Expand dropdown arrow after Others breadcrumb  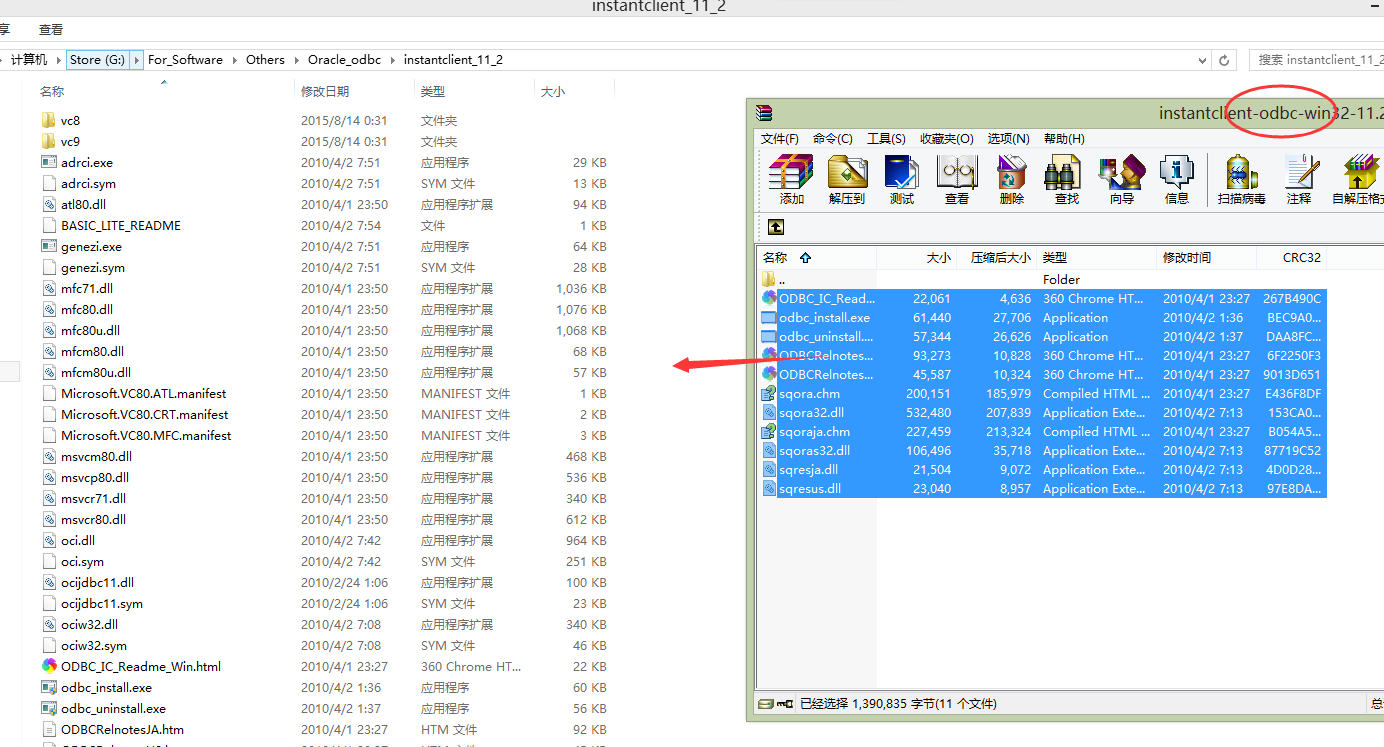(x=296, y=60)
